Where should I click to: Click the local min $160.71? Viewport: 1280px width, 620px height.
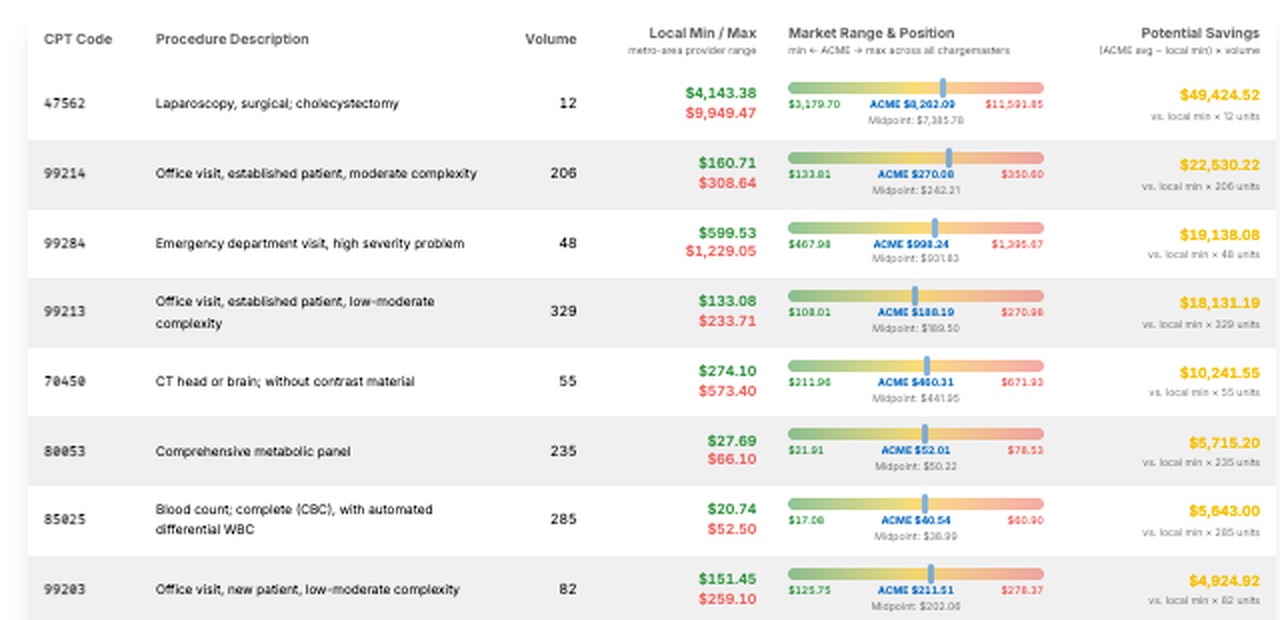[x=728, y=163]
